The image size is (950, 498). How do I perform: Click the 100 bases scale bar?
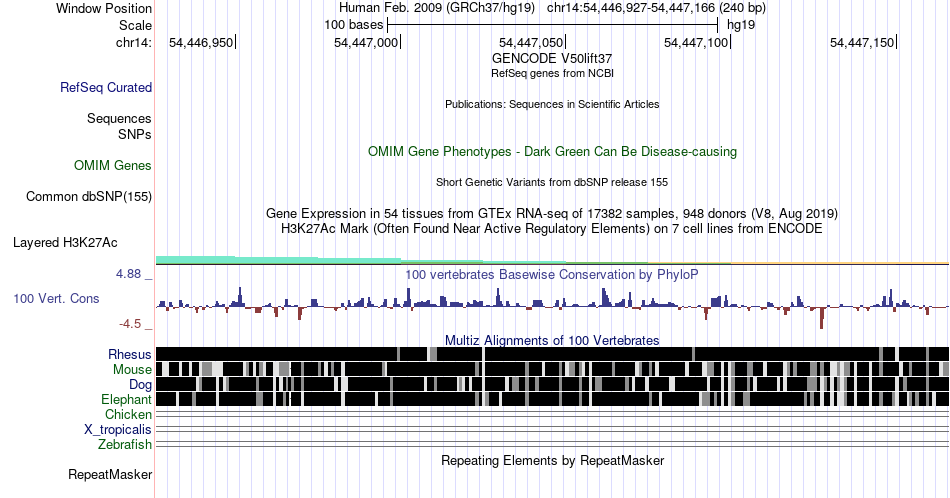click(553, 25)
